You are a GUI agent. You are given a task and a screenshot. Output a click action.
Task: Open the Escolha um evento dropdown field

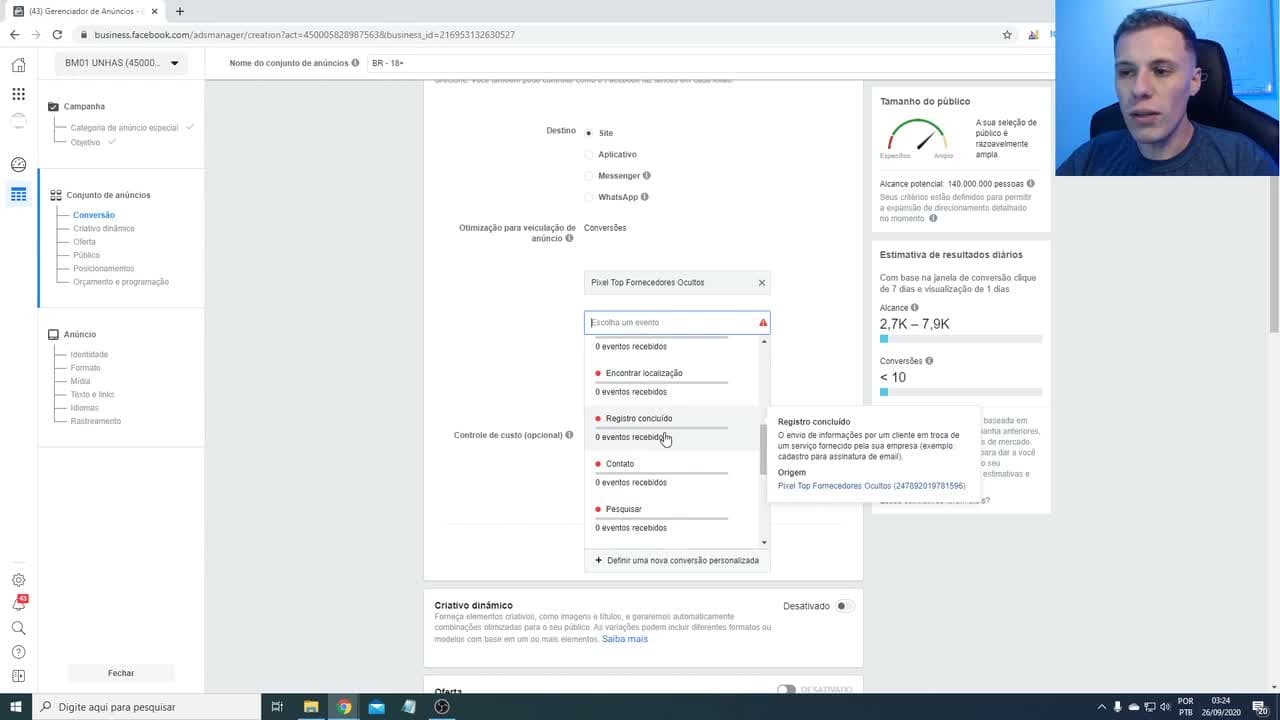pos(677,323)
